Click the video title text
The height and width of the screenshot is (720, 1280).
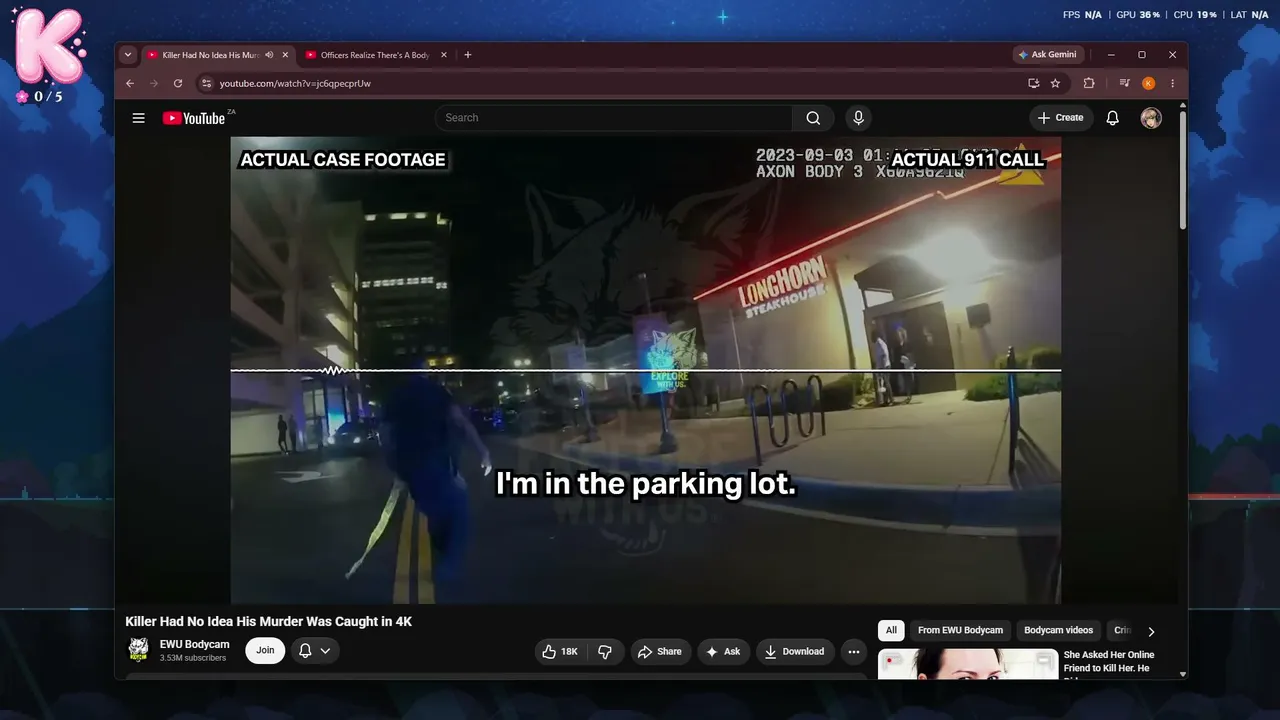click(269, 622)
